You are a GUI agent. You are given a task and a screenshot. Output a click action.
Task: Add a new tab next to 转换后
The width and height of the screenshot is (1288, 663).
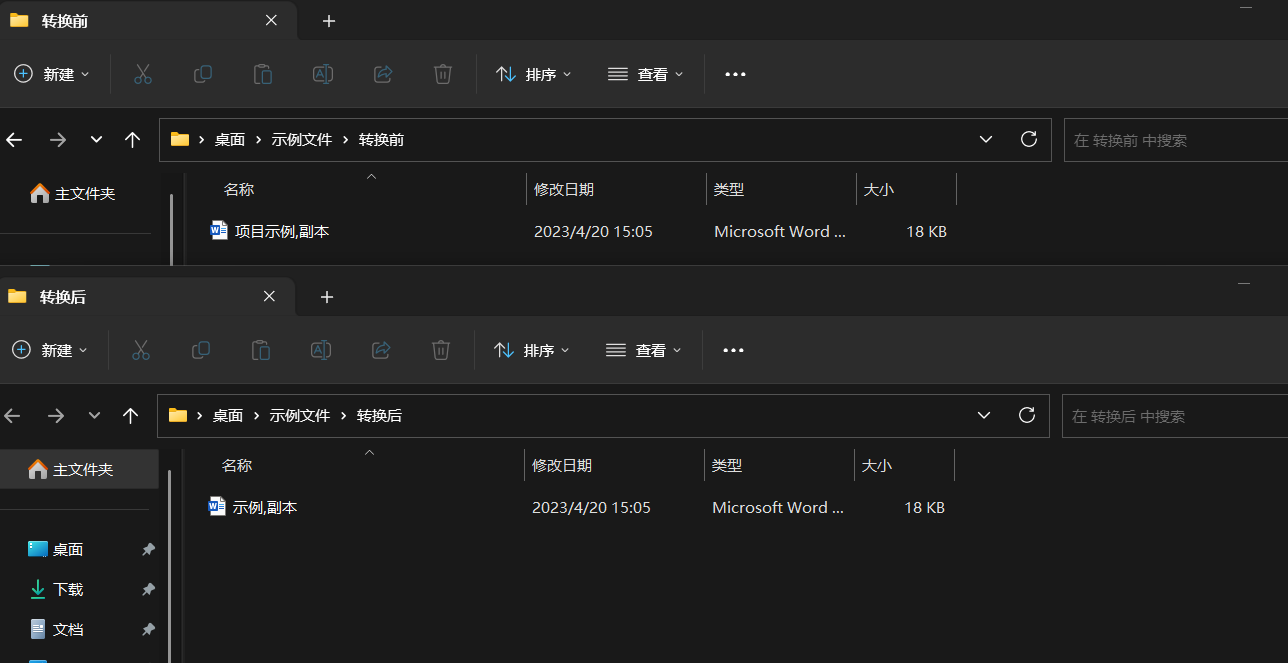[327, 297]
